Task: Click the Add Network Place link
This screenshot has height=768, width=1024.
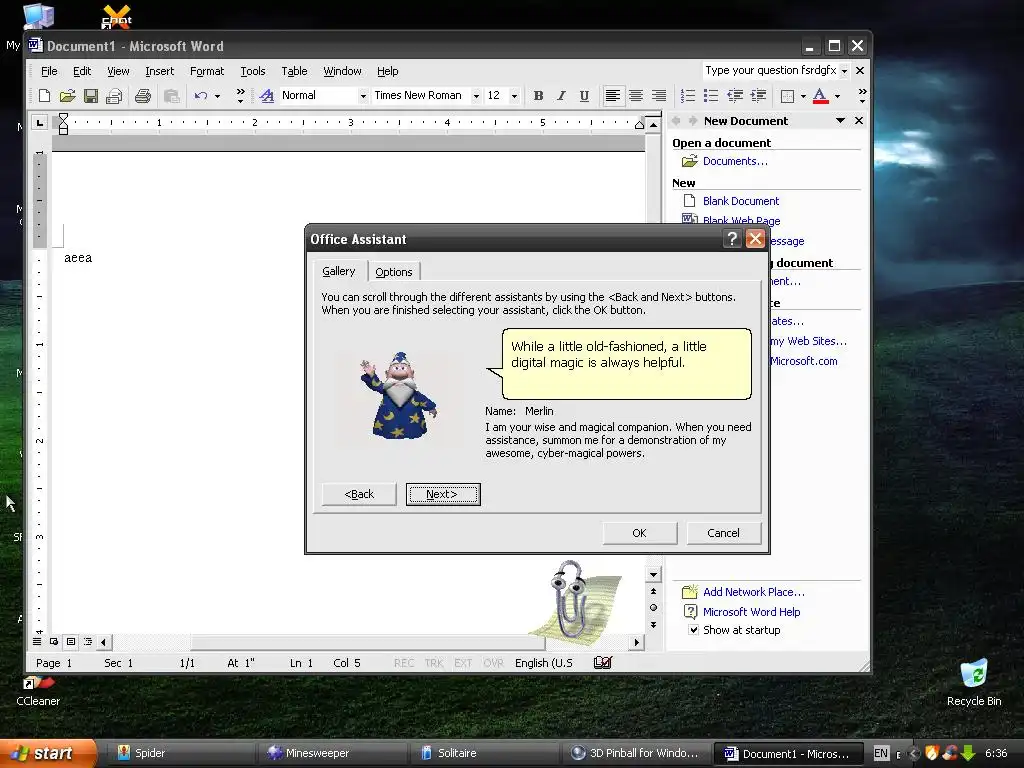Action: pos(754,592)
